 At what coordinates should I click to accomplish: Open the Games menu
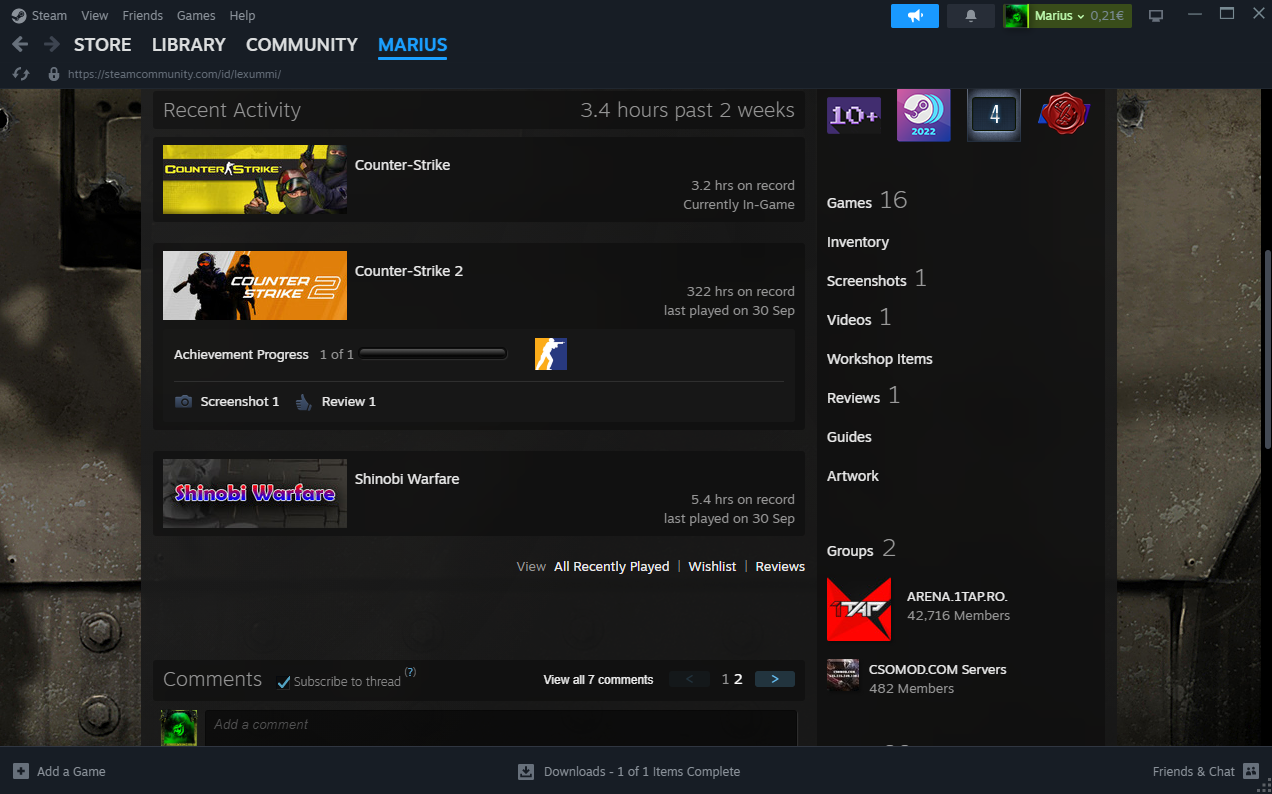196,16
